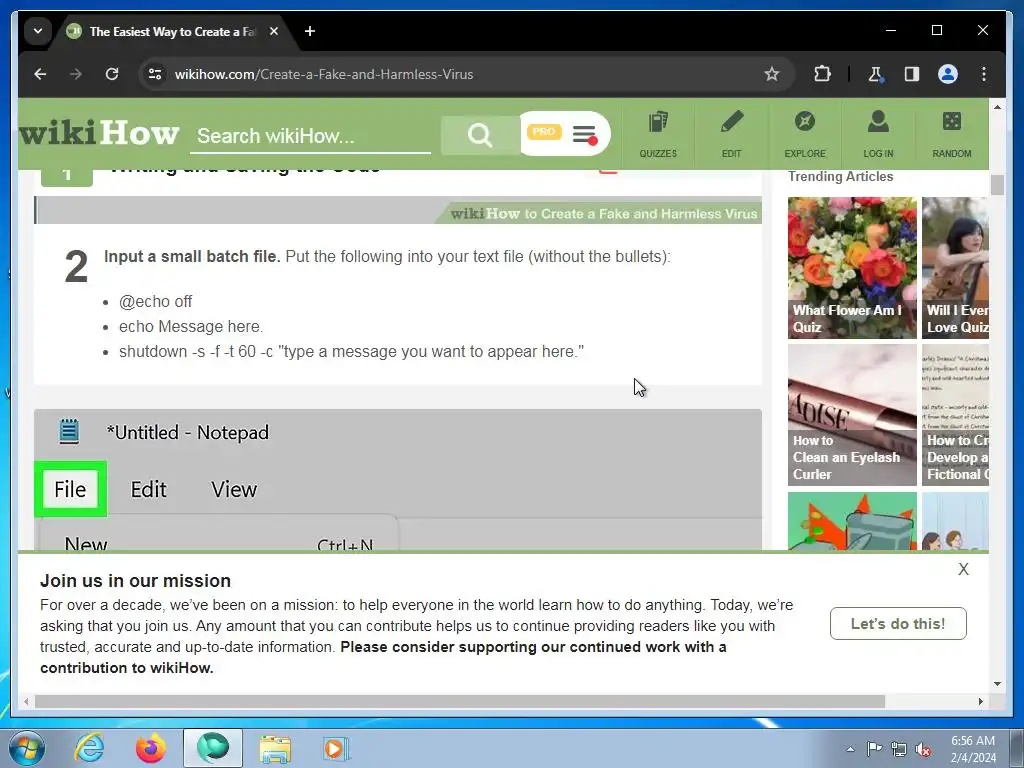Click the '@echo off' bullet text

pos(155,302)
